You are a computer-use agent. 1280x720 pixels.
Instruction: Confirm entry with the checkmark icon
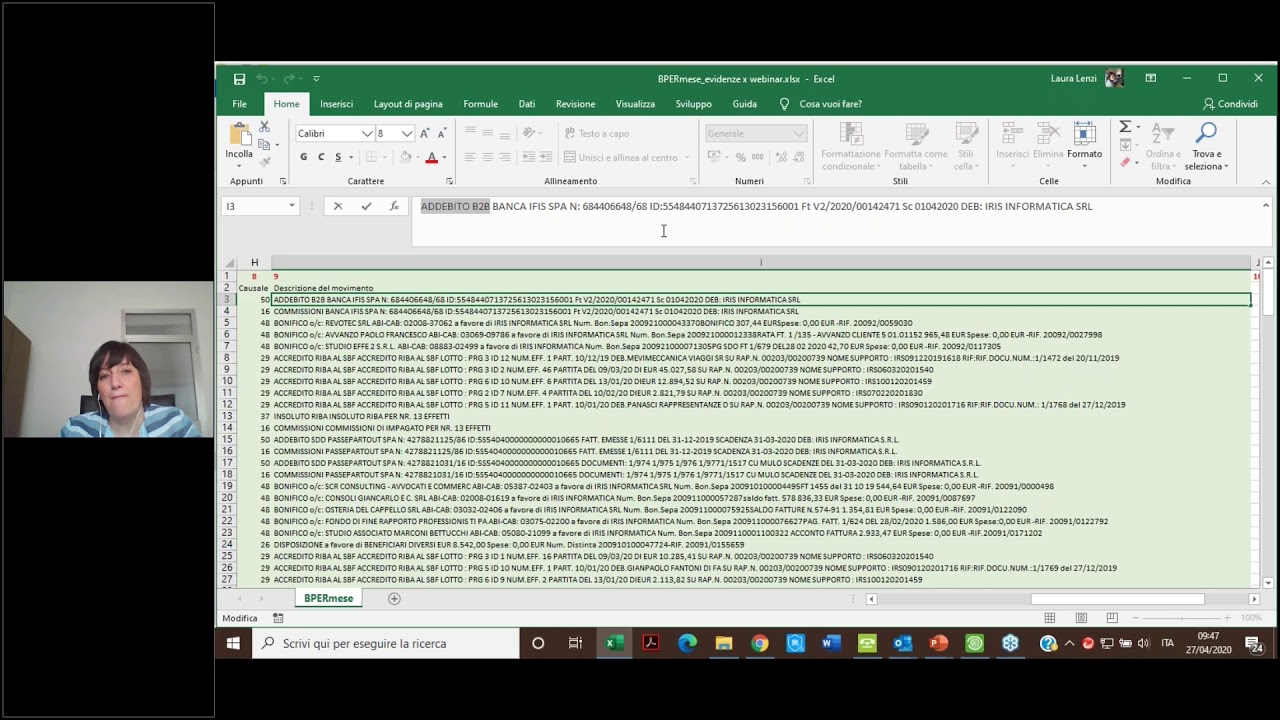(x=366, y=206)
